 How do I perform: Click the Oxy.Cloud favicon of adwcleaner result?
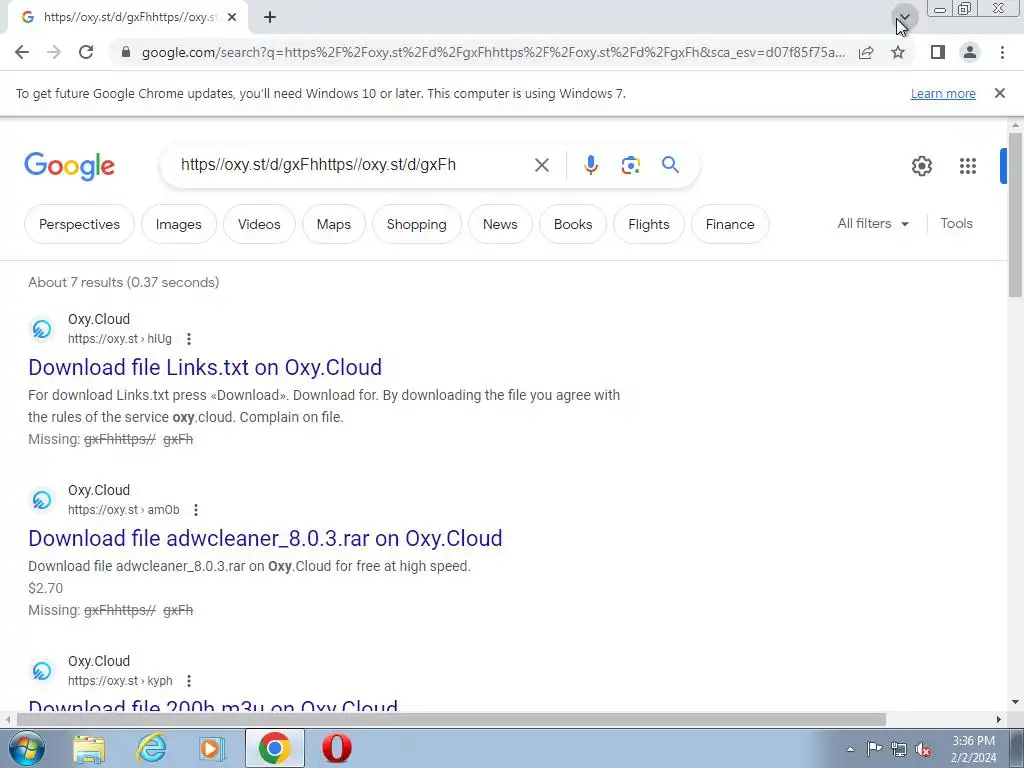tap(42, 500)
